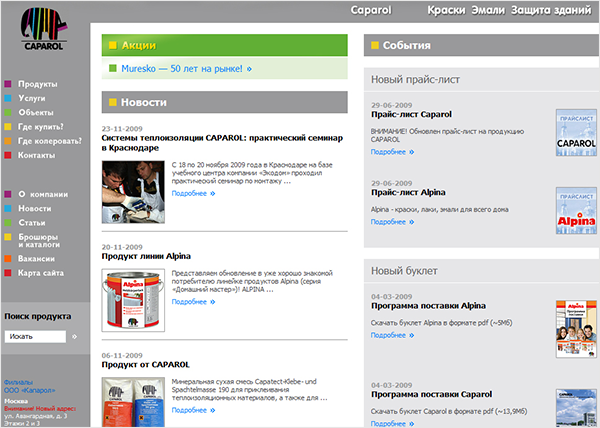Screen dimensions: 600x428
Task: Open the Программа поставки Alpina title
Action: pyautogui.click(x=428, y=306)
